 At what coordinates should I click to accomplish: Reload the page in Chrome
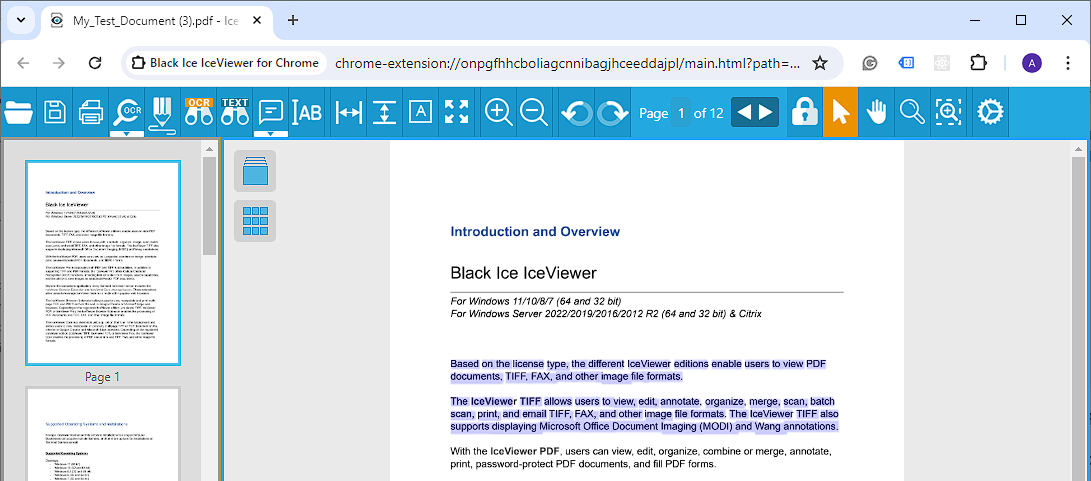[95, 63]
